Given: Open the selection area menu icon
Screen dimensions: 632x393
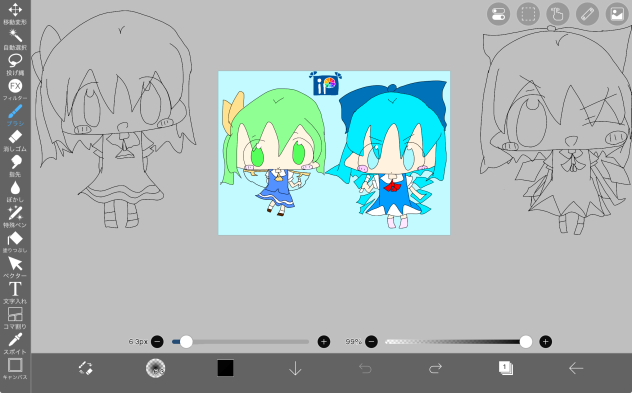Looking at the screenshot, I should coord(528,14).
